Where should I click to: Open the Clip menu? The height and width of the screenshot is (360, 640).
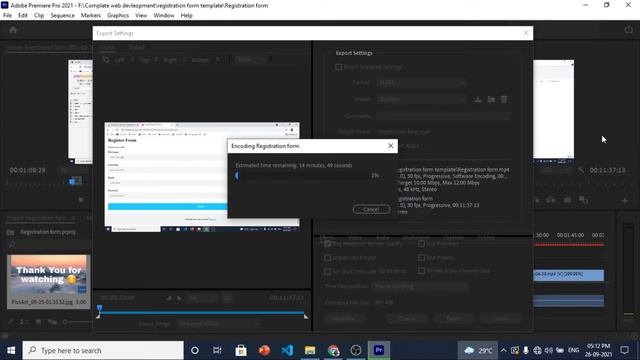pyautogui.click(x=39, y=16)
